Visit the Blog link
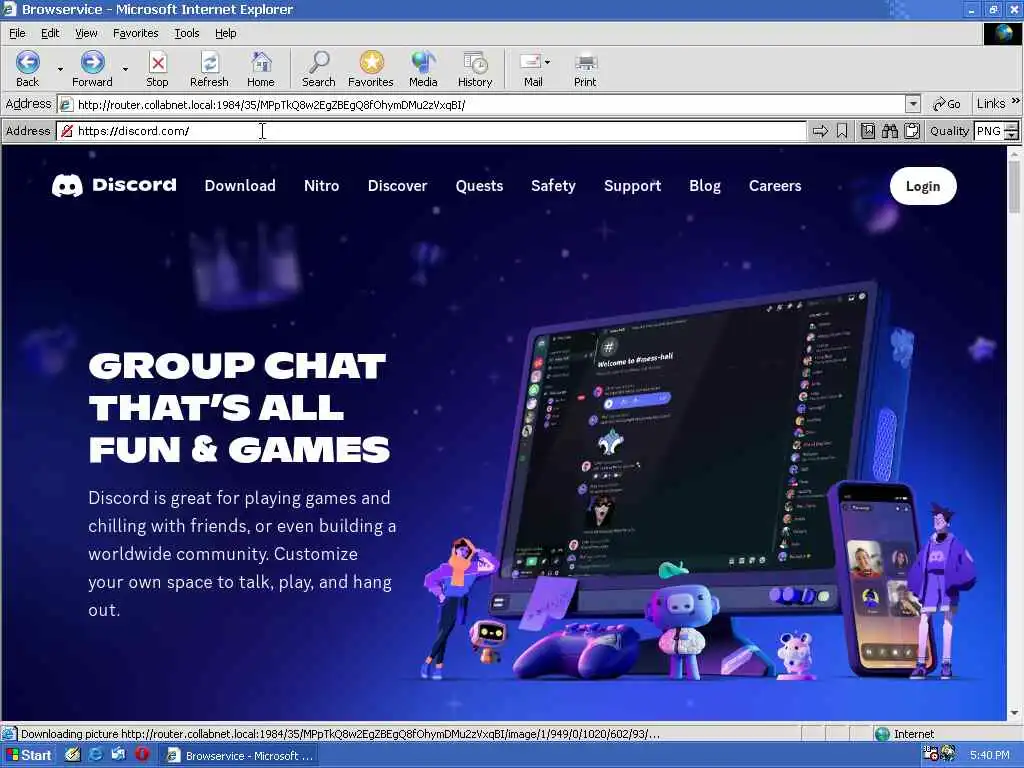Viewport: 1024px width, 768px height. tap(705, 186)
